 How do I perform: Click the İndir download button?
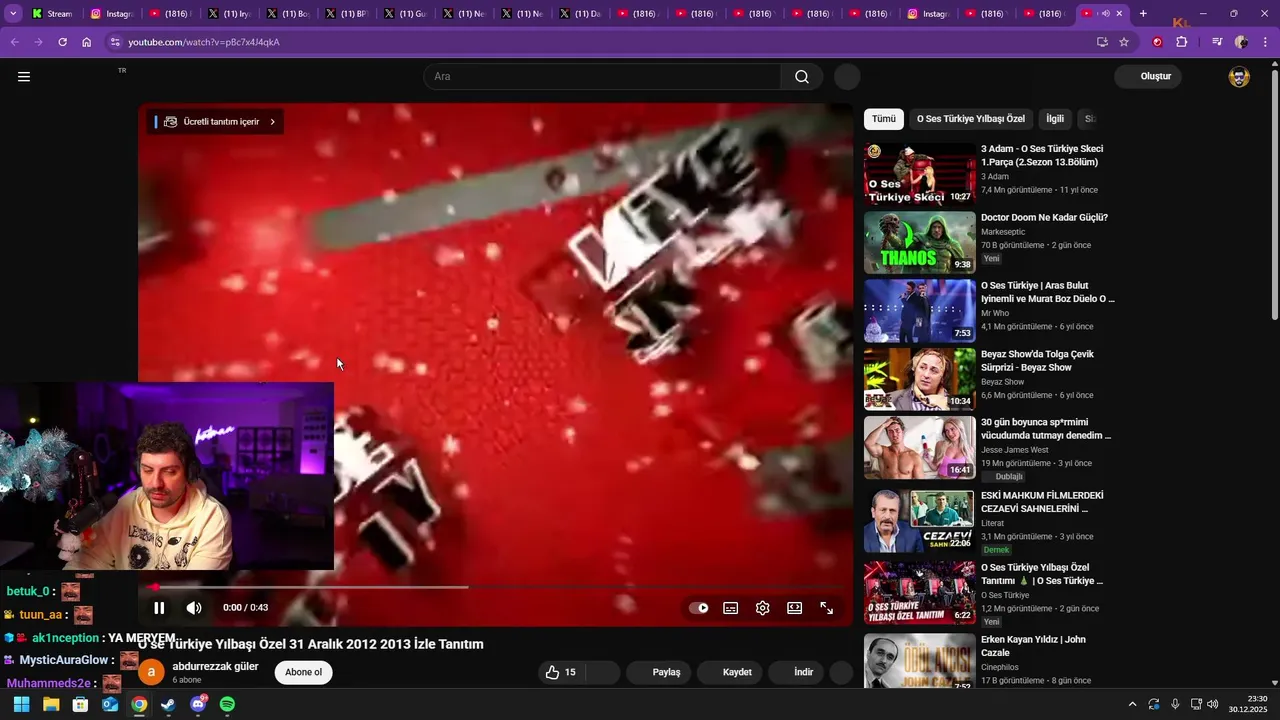click(796, 672)
